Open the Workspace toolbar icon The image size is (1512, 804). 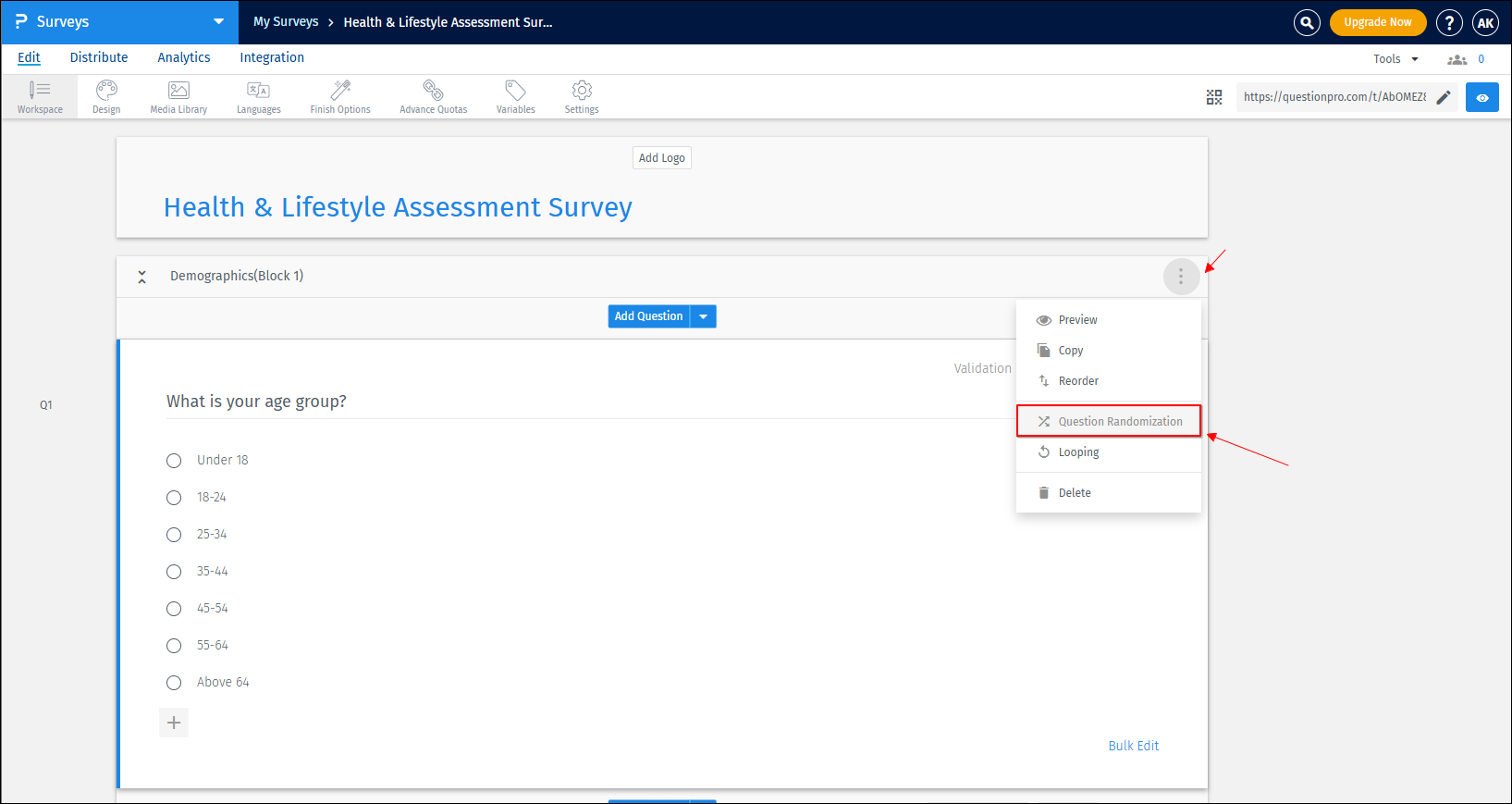pyautogui.click(x=40, y=97)
